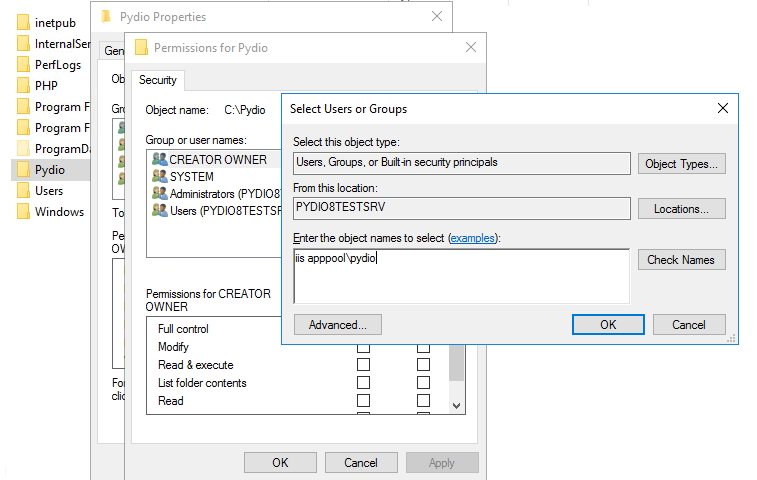This screenshot has height=480, width=757.
Task: Close Select Users or Groups dialog
Action: [723, 108]
